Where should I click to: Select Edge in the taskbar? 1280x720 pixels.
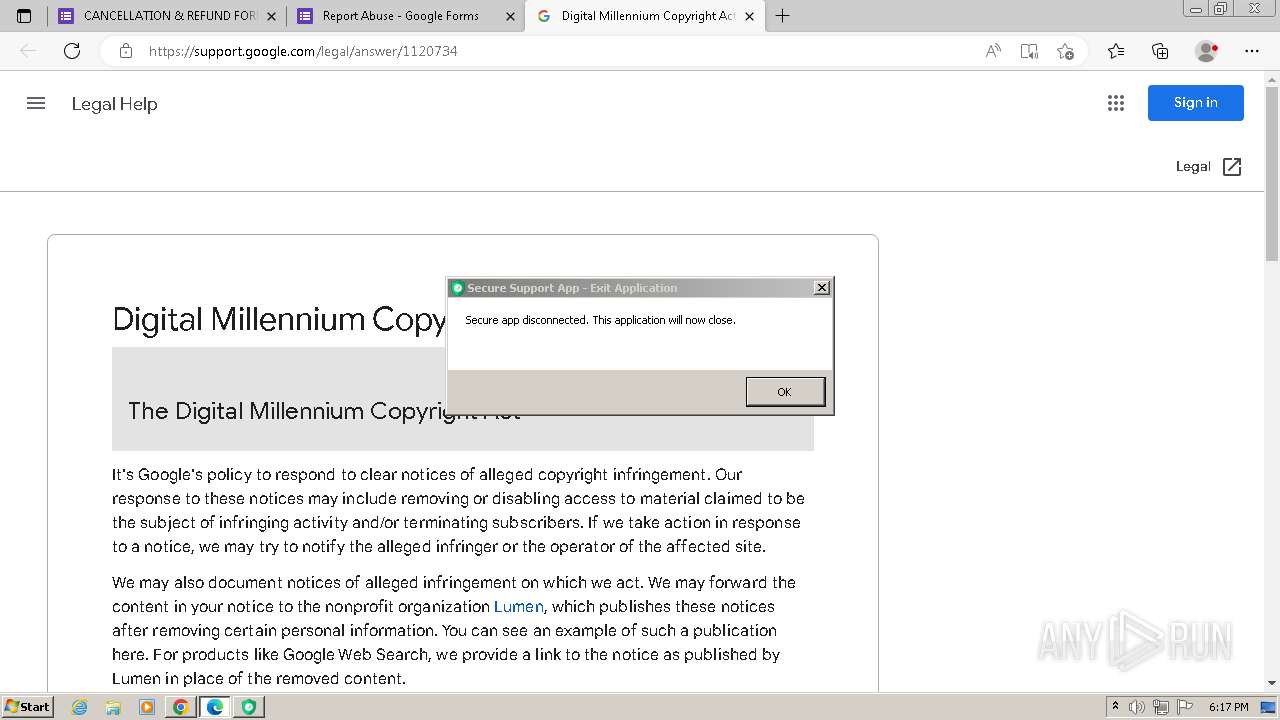pos(214,707)
